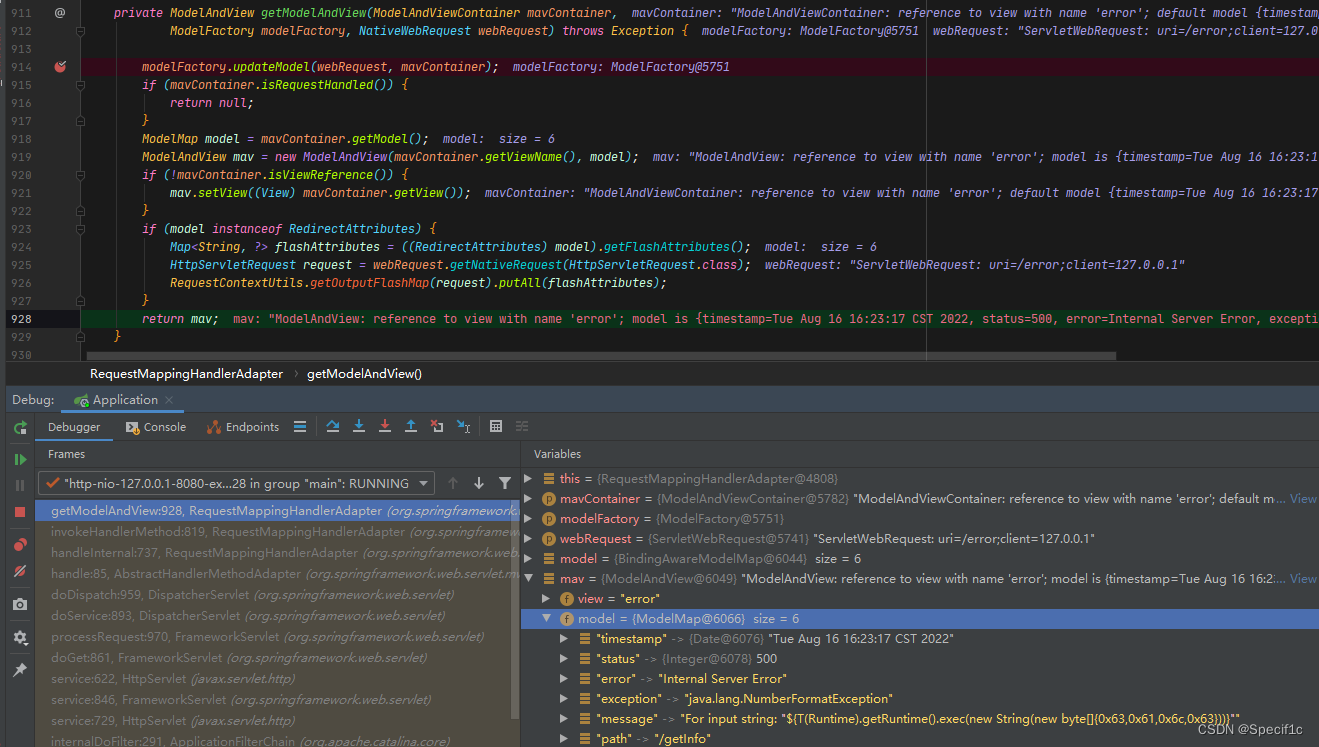Click the Rerun Application debug icon
The image size is (1319, 747).
pos(20,428)
